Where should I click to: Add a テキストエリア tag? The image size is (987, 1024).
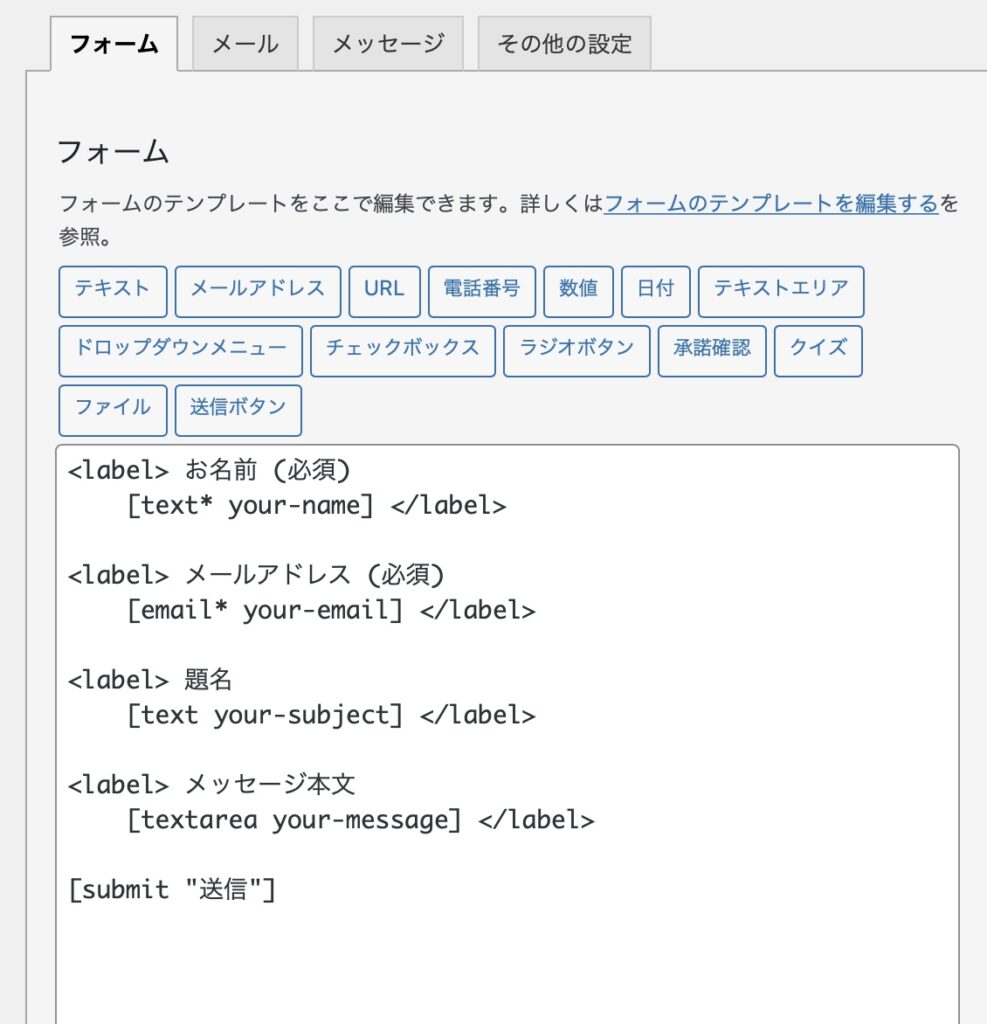coord(781,291)
